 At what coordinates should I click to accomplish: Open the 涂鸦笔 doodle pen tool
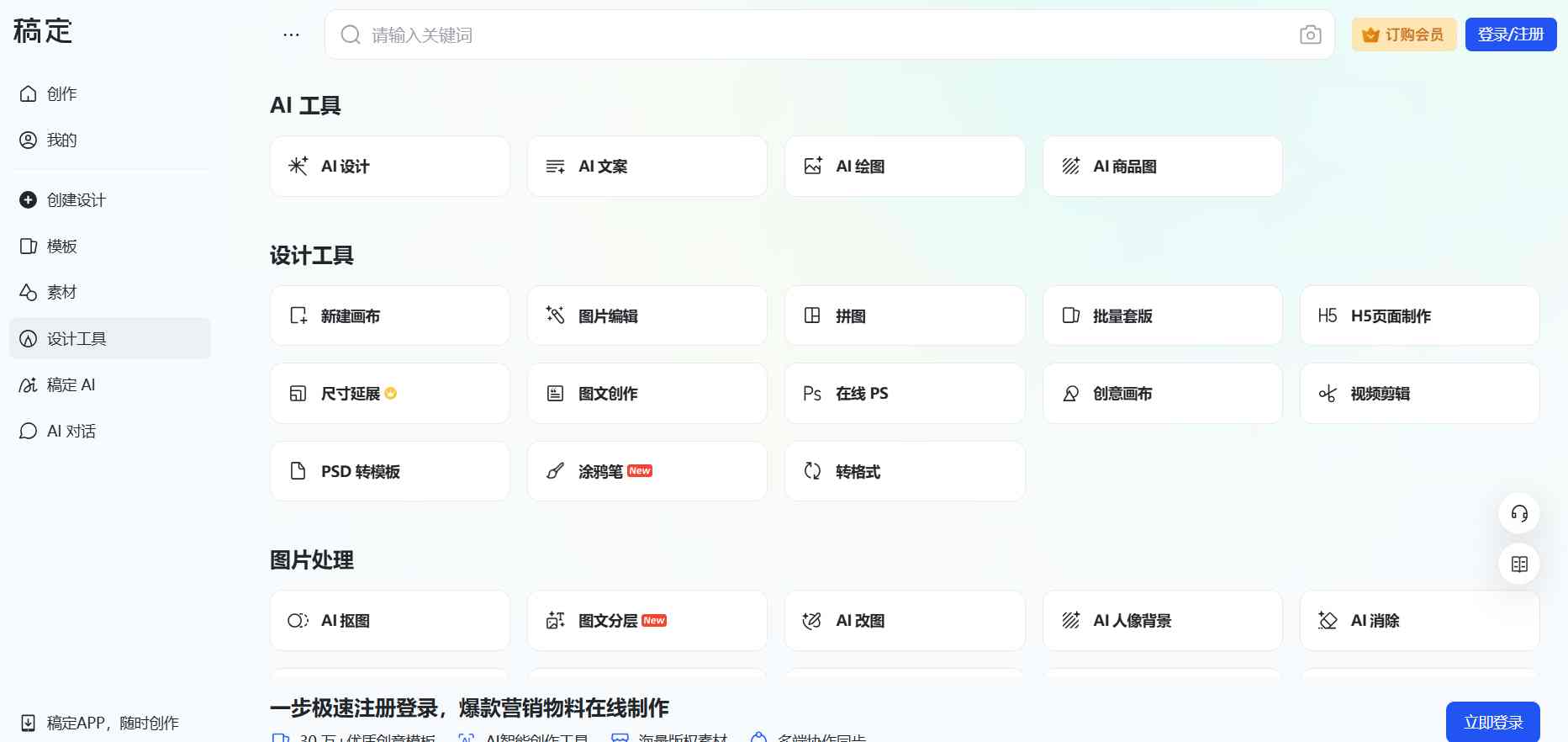click(647, 471)
